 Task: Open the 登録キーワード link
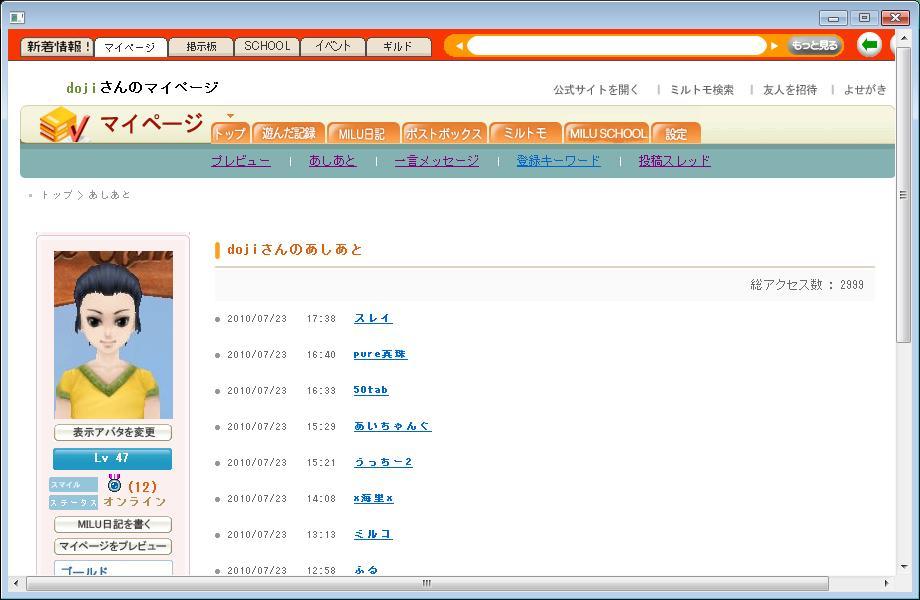coord(558,161)
